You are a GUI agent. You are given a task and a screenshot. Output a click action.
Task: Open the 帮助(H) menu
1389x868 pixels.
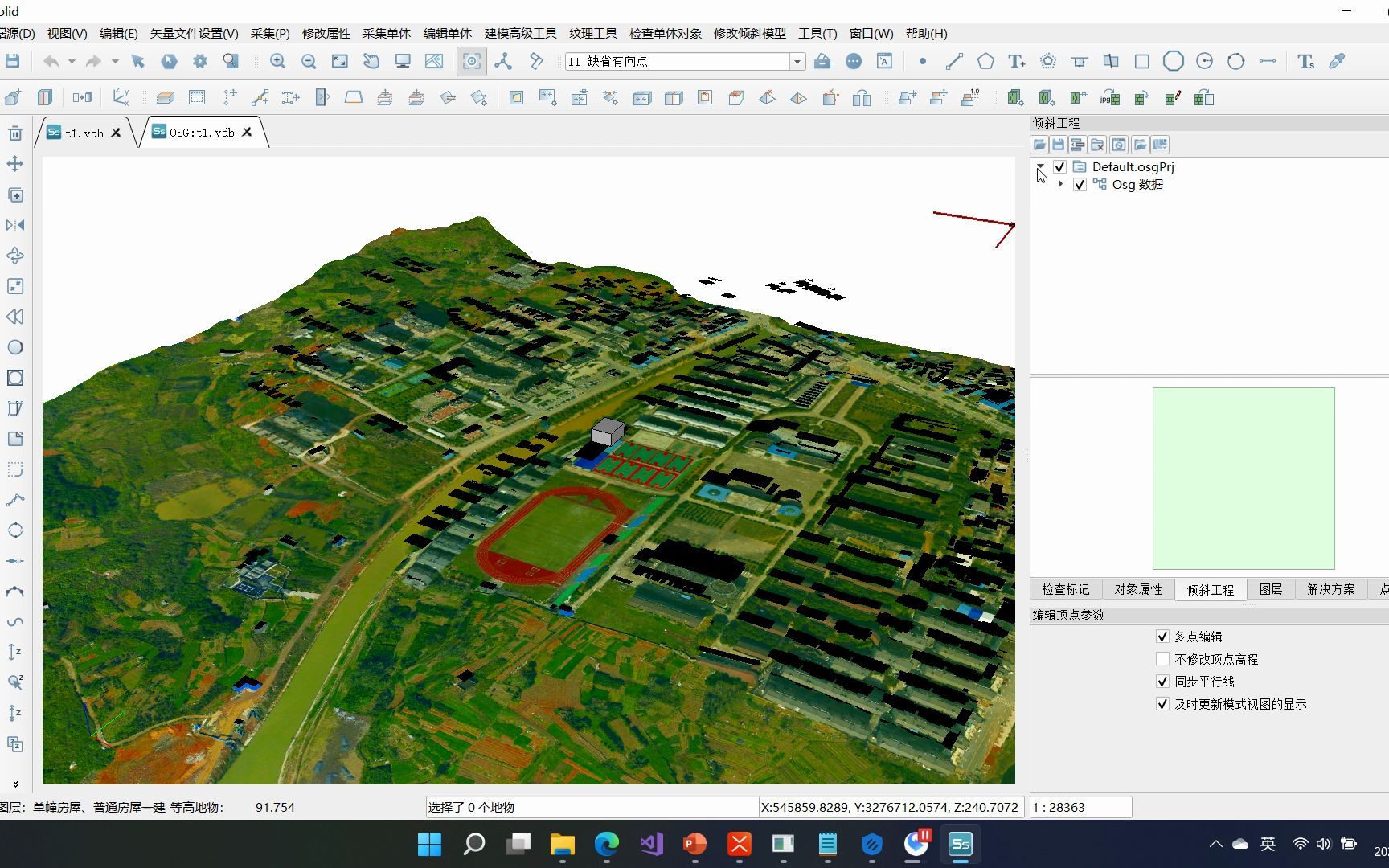pos(926,34)
